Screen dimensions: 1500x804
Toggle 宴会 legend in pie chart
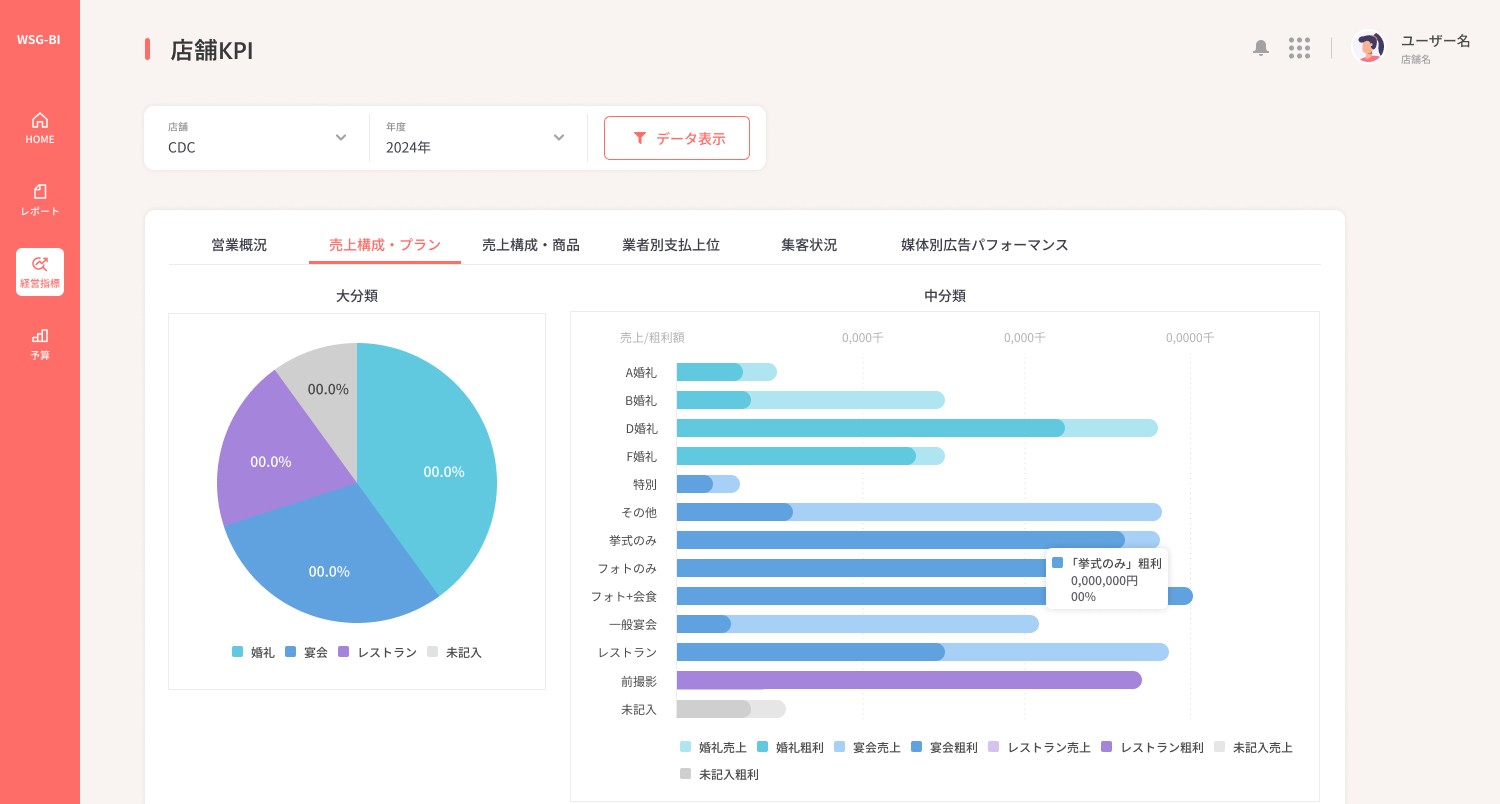(x=306, y=652)
